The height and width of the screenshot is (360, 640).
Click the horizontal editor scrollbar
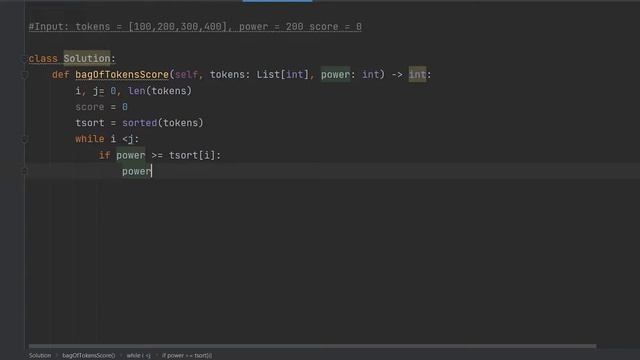[x=312, y=346]
